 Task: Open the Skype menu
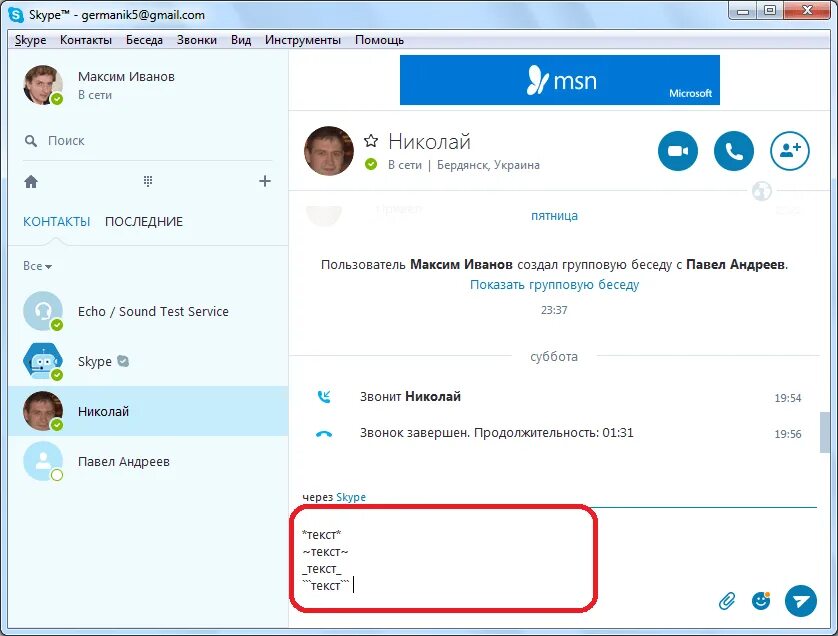(30, 40)
